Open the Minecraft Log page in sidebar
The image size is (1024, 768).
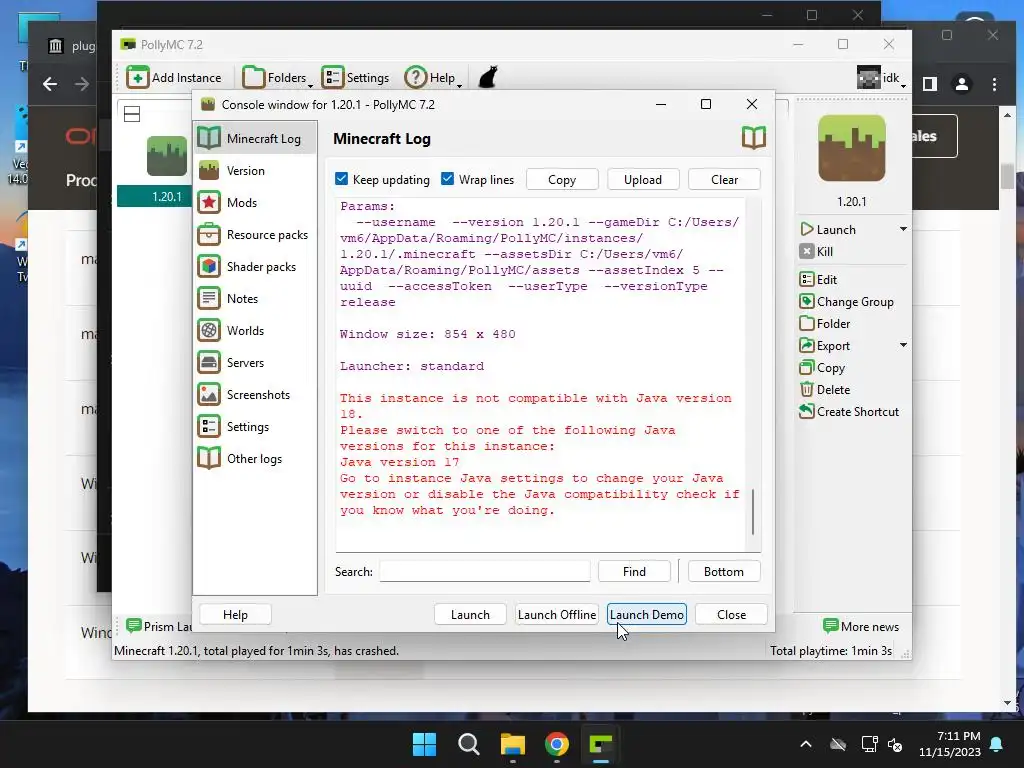255,138
